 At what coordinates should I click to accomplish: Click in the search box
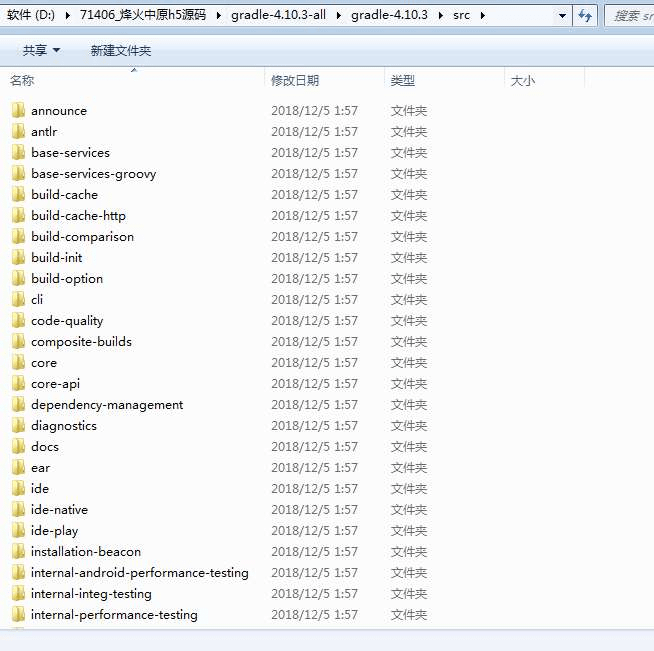pyautogui.click(x=631, y=16)
